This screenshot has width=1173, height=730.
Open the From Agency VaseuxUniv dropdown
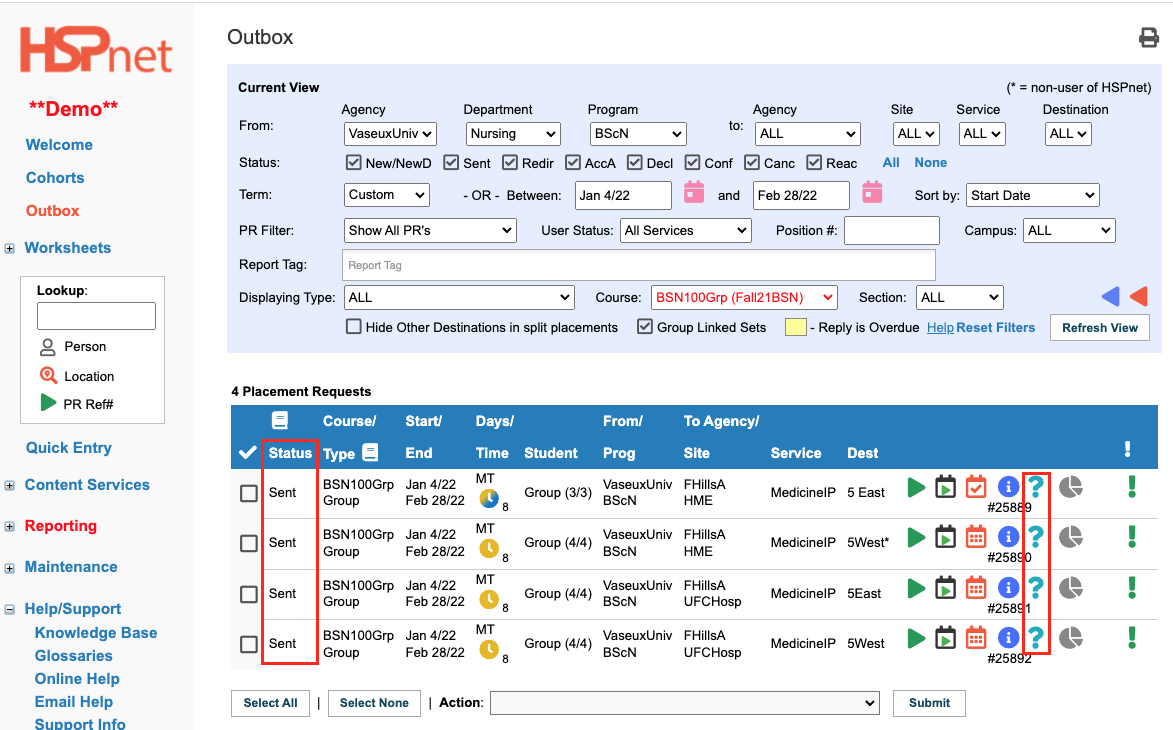point(391,134)
